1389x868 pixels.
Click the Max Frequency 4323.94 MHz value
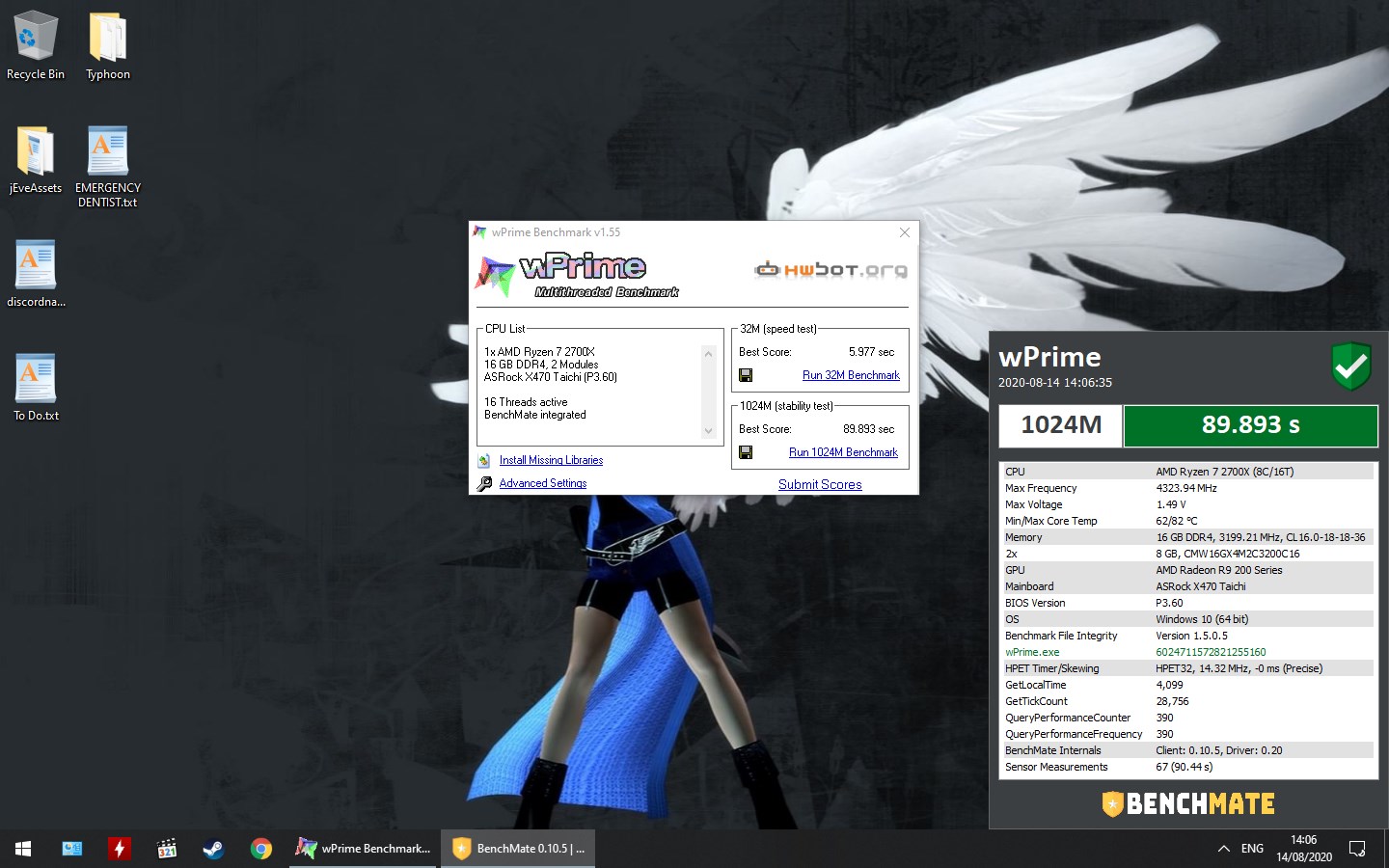coord(1186,488)
